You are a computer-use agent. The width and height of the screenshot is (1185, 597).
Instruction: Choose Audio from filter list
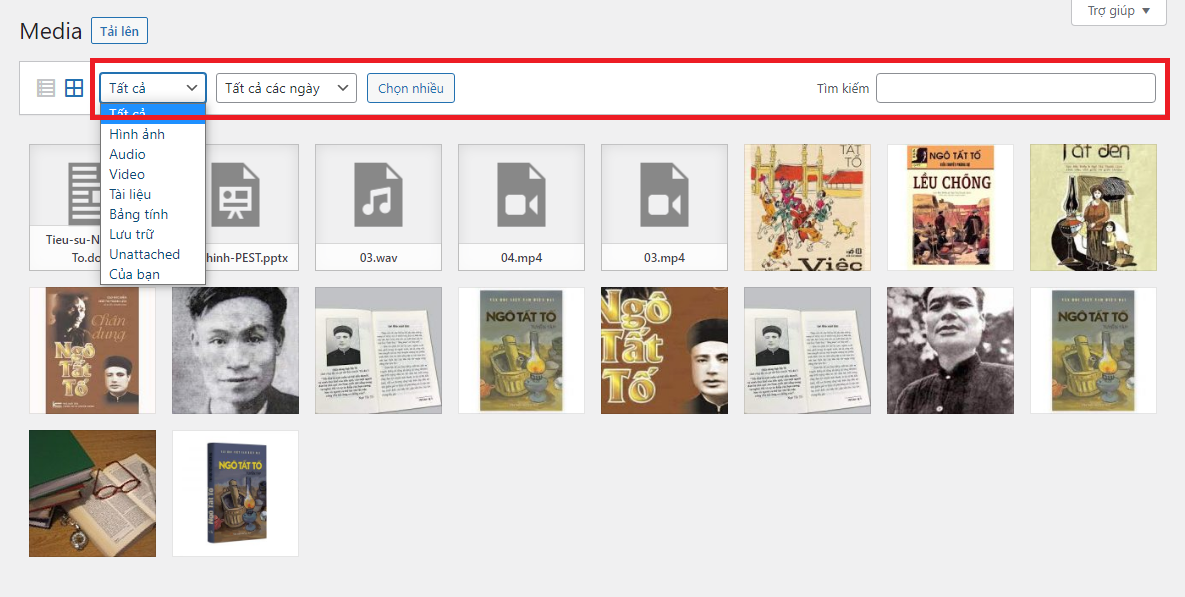(127, 154)
